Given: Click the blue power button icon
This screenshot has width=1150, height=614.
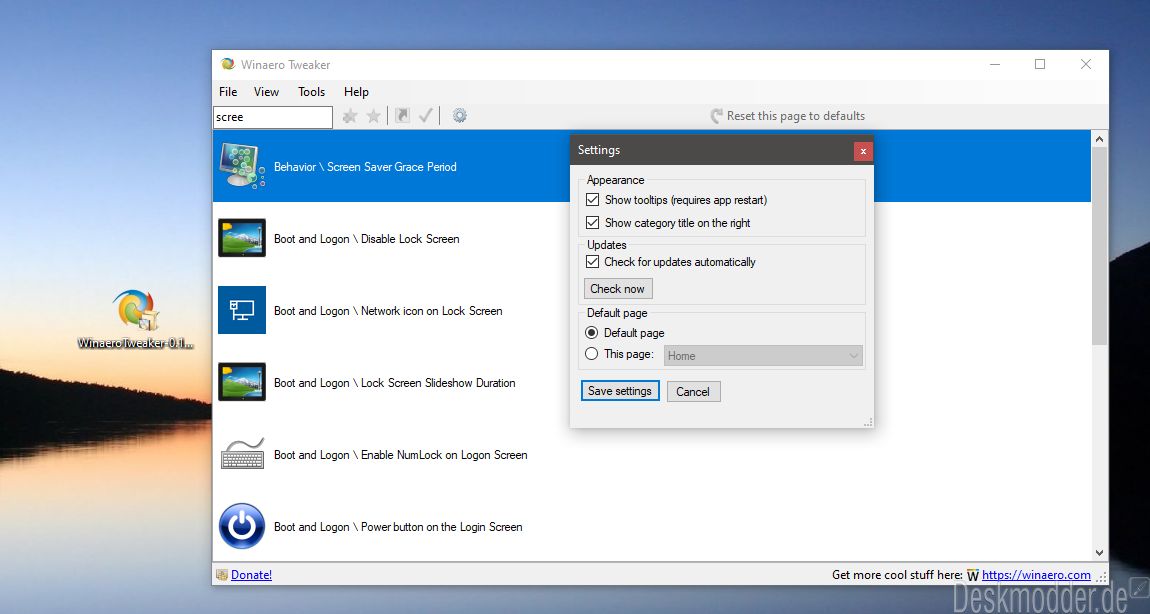Looking at the screenshot, I should (x=242, y=526).
